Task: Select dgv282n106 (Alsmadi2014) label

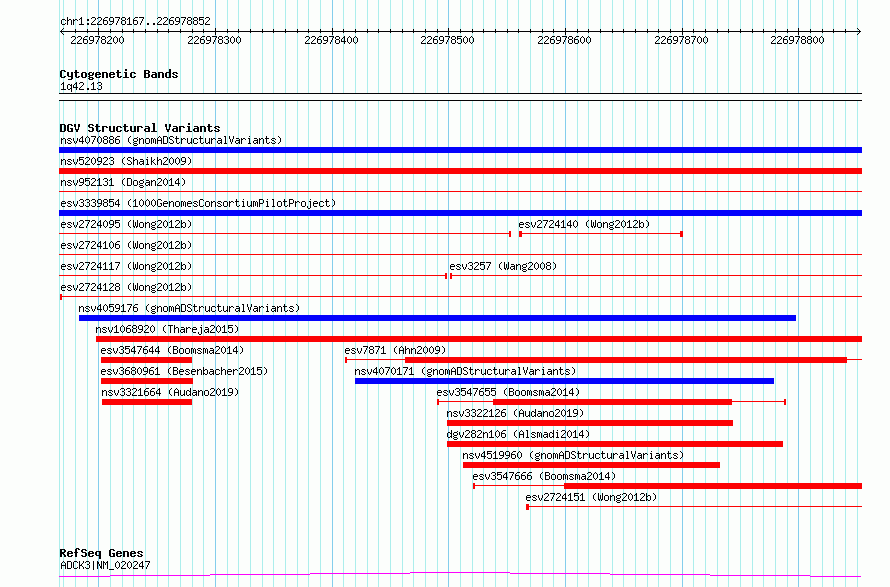Action: tap(518, 434)
